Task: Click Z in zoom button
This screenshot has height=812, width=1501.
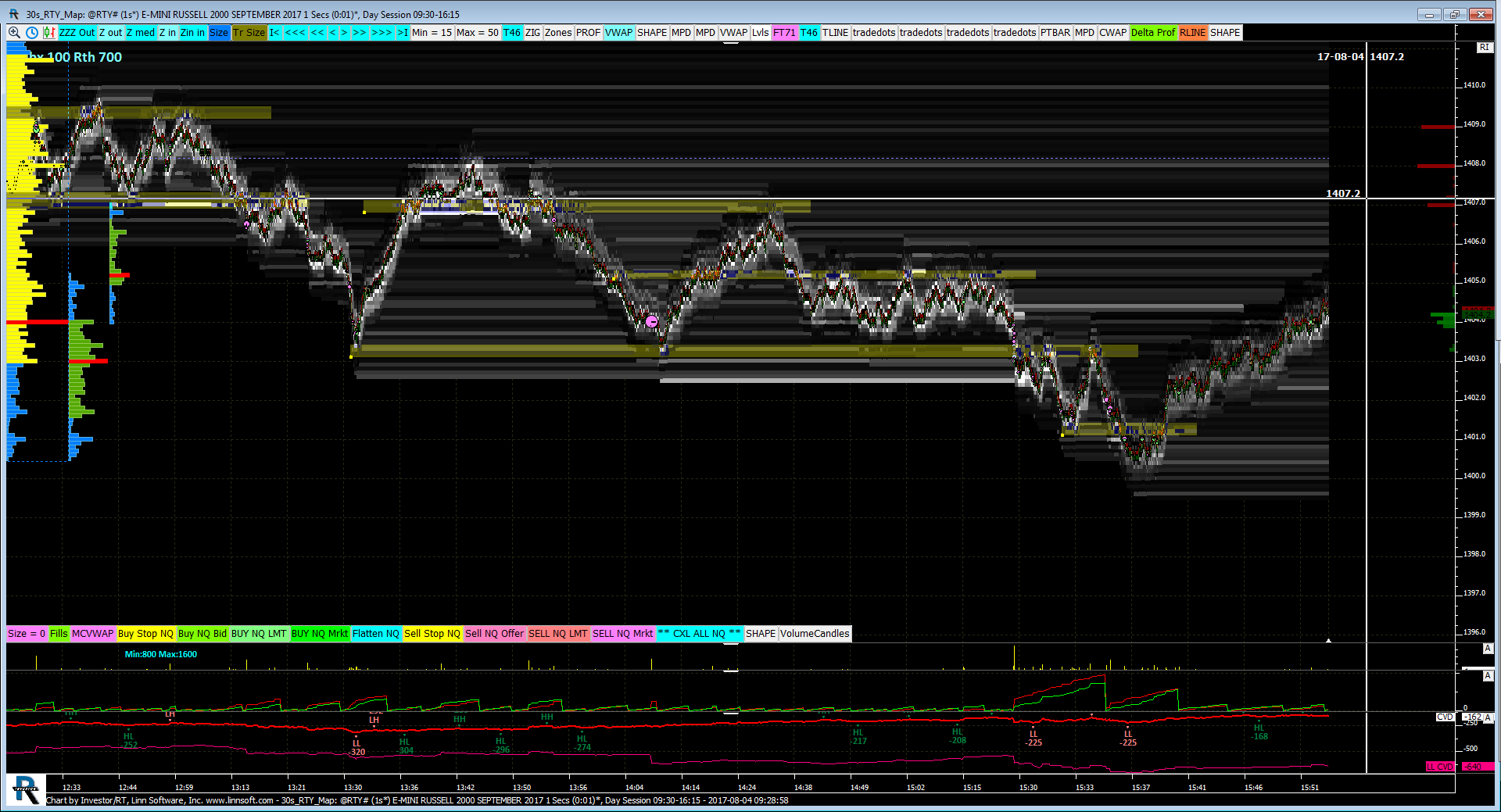Action: (168, 33)
